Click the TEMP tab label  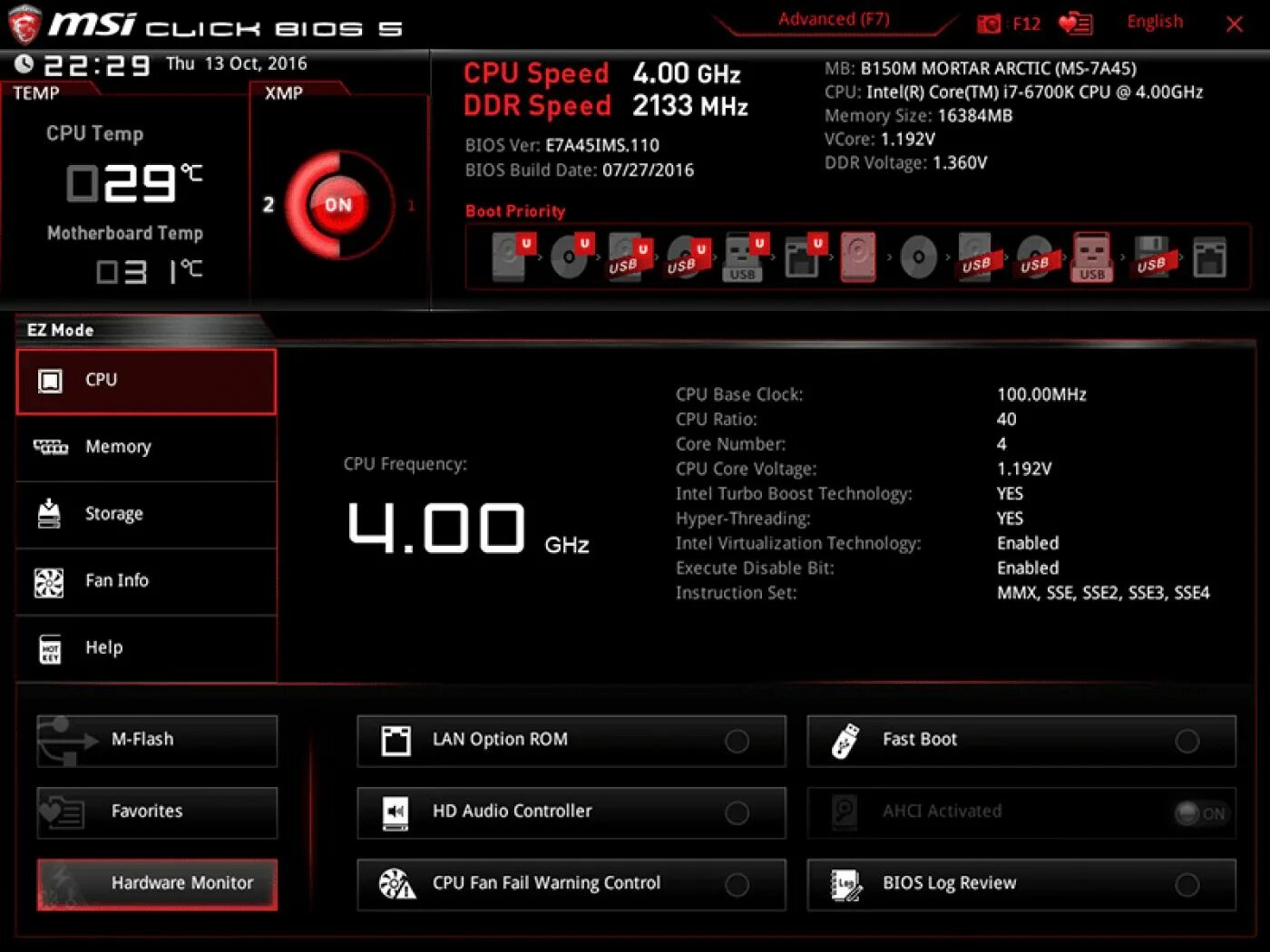(36, 92)
